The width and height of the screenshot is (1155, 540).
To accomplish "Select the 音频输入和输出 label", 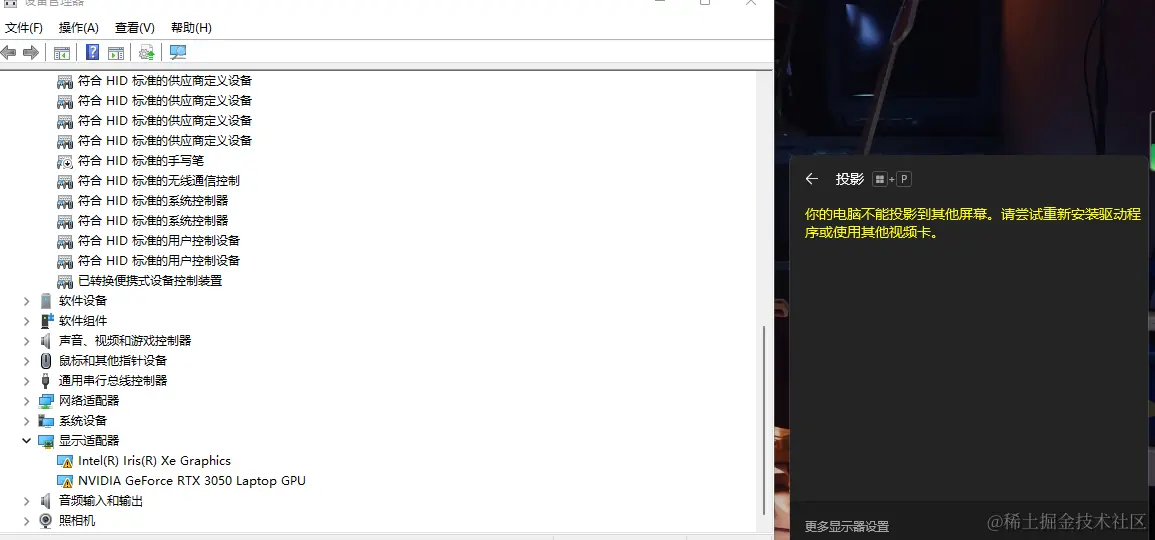I will [101, 500].
